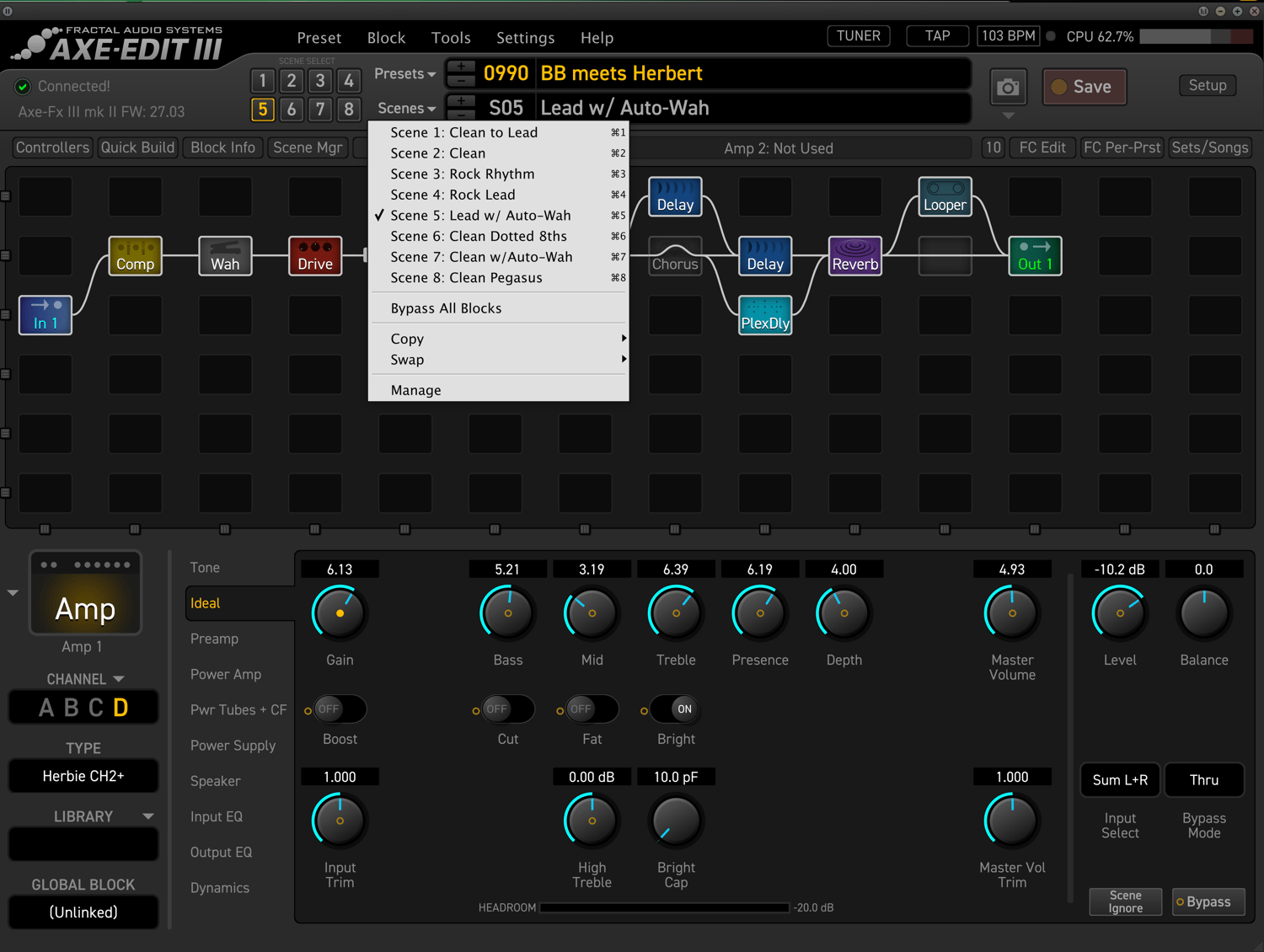Click the TAP tempo button
Screen dimensions: 1264x952
pyautogui.click(x=937, y=36)
